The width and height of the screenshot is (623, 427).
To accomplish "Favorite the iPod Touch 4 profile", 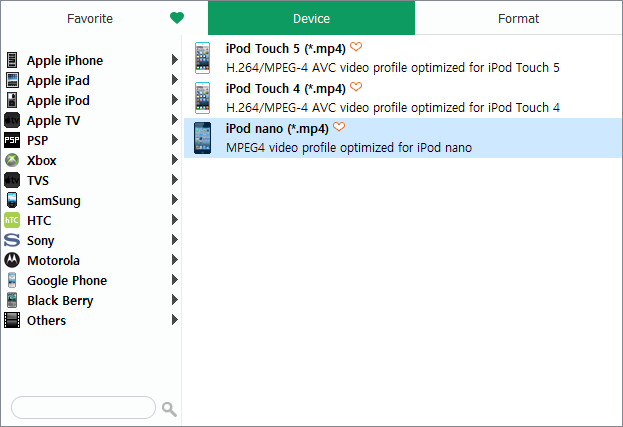I will coord(356,87).
